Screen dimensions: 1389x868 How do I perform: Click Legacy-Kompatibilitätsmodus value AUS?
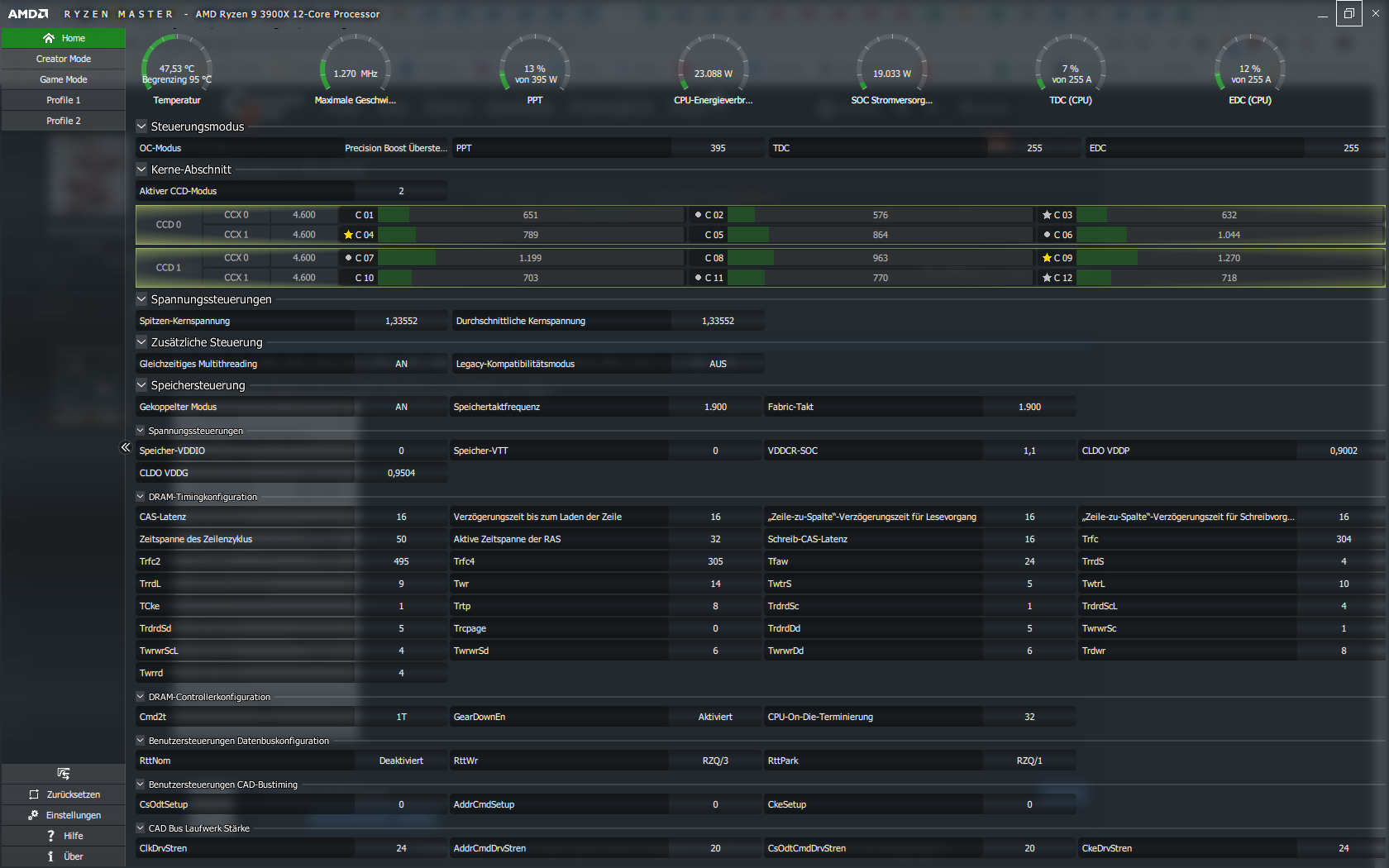(718, 364)
